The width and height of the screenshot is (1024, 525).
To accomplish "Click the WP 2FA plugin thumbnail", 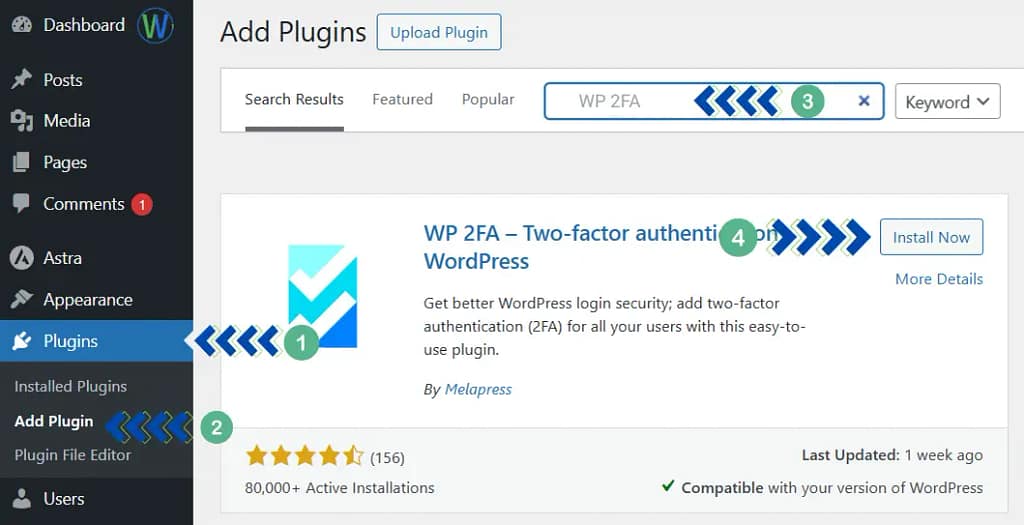I will 322,297.
